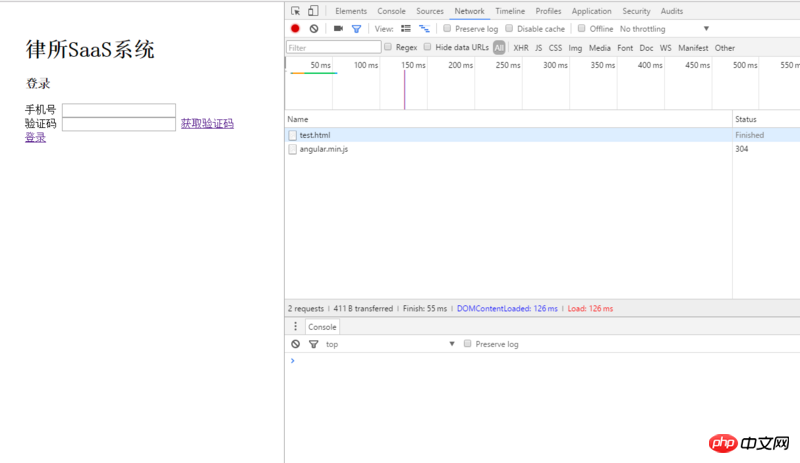Filter requests by Other
Screen dimensions: 800x463
coord(724,47)
